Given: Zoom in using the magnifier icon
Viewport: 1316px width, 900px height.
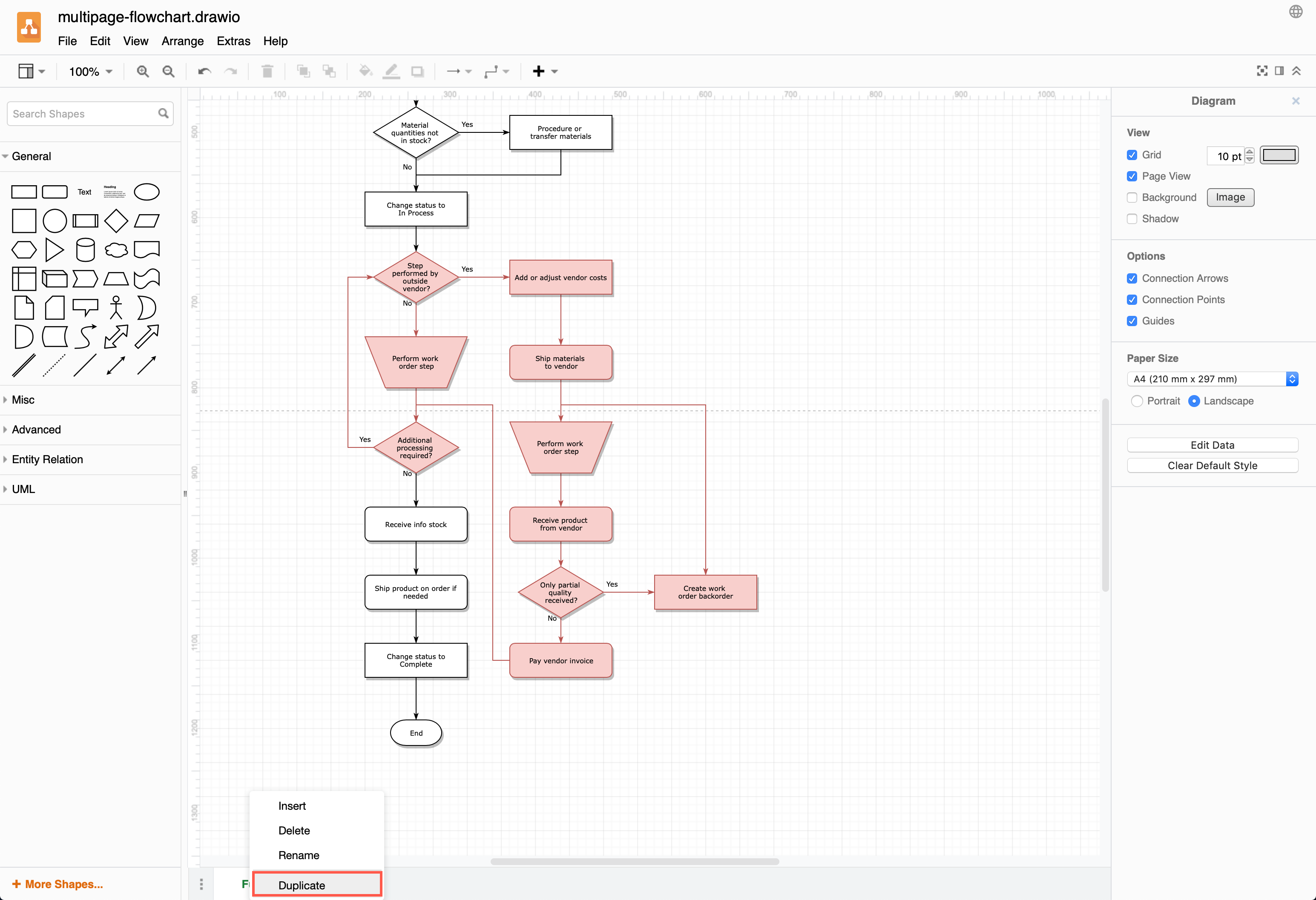Looking at the screenshot, I should [x=143, y=72].
